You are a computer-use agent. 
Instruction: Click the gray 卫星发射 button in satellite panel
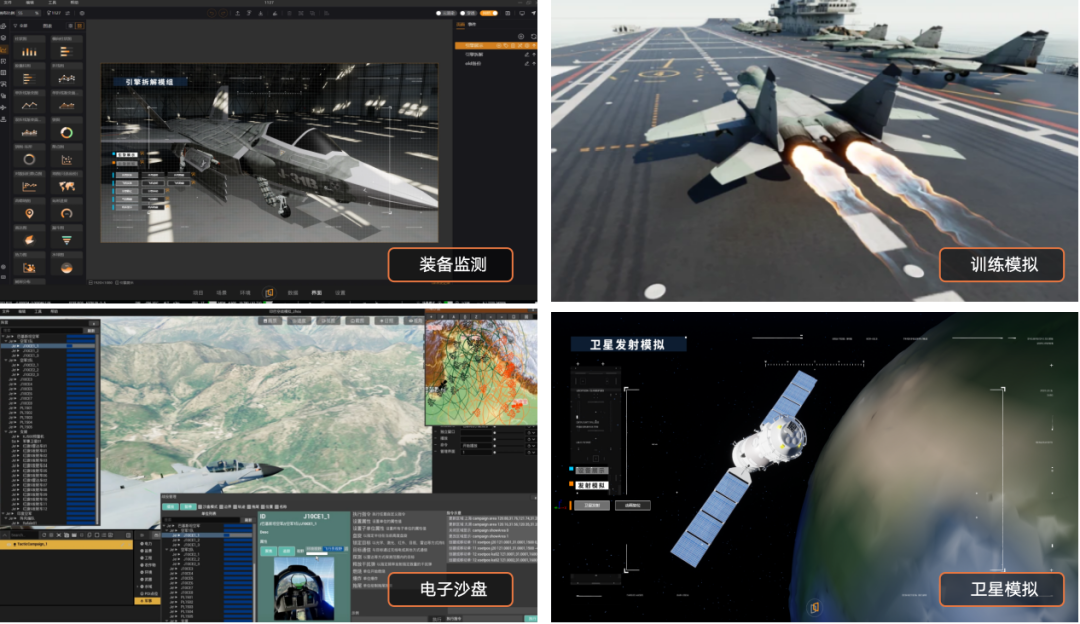pos(592,505)
